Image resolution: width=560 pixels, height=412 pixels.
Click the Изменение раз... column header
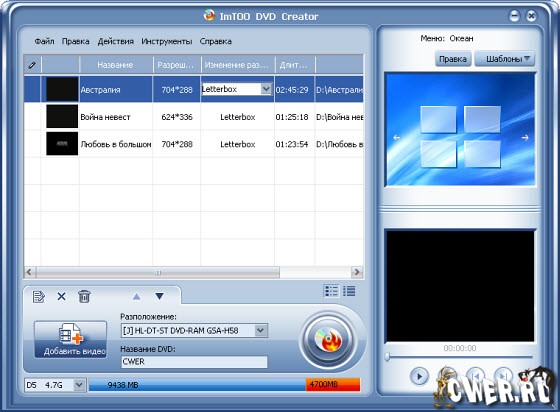[x=238, y=65]
